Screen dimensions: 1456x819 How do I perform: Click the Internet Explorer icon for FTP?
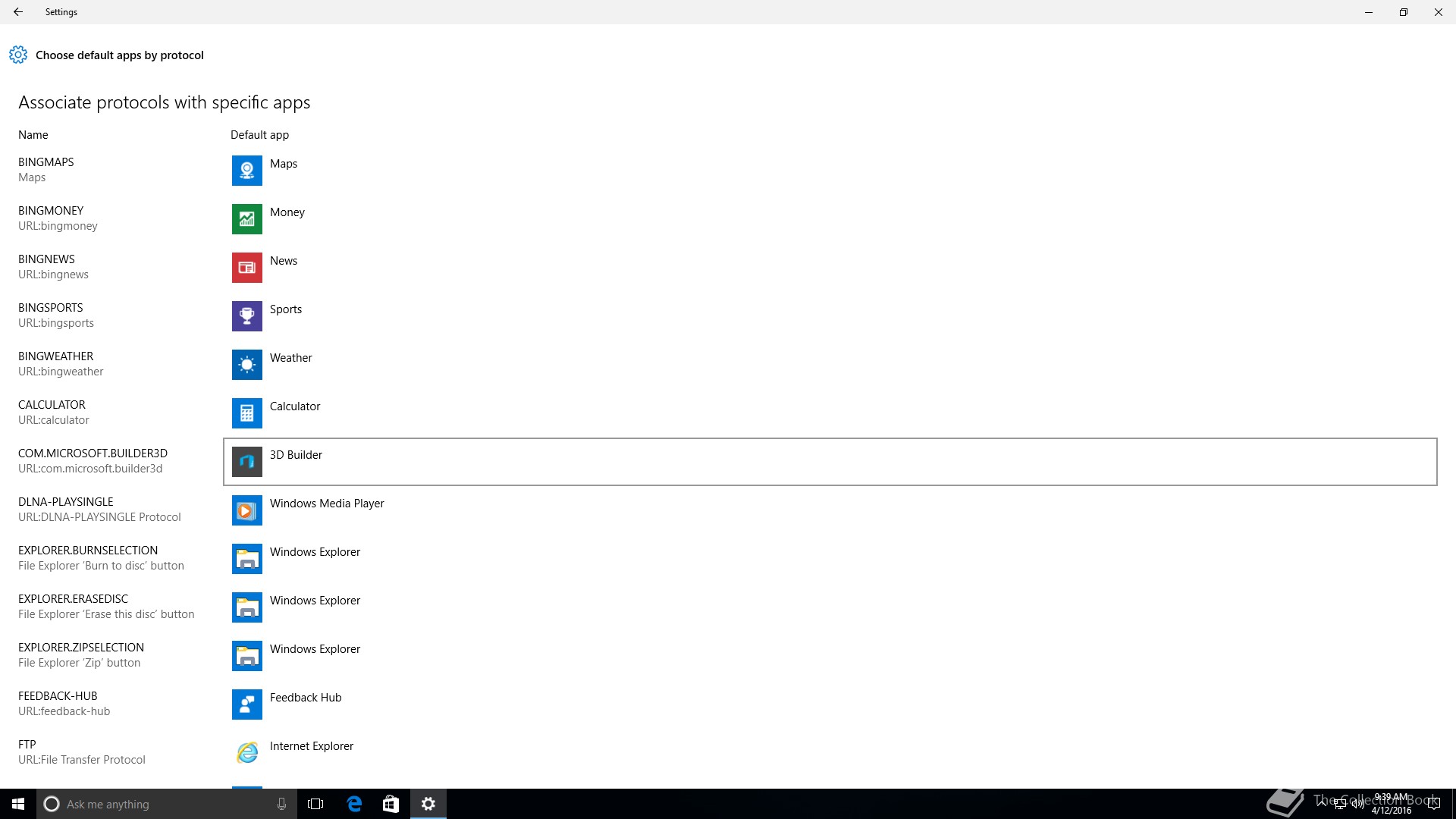point(246,753)
